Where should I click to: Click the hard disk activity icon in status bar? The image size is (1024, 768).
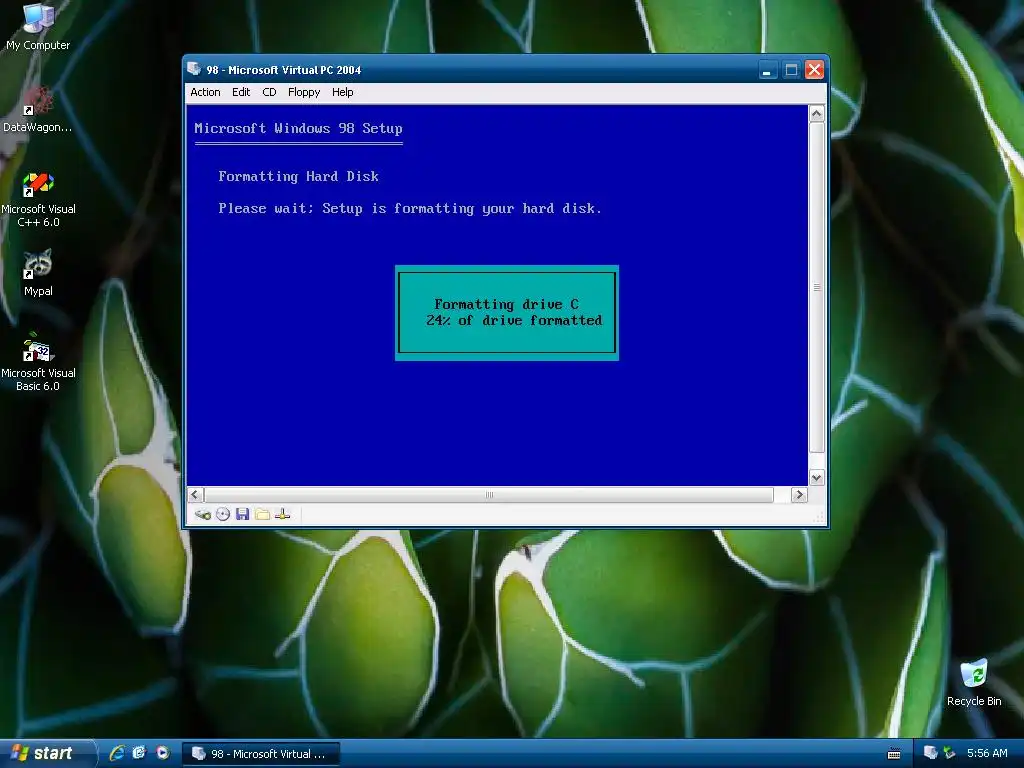202,515
